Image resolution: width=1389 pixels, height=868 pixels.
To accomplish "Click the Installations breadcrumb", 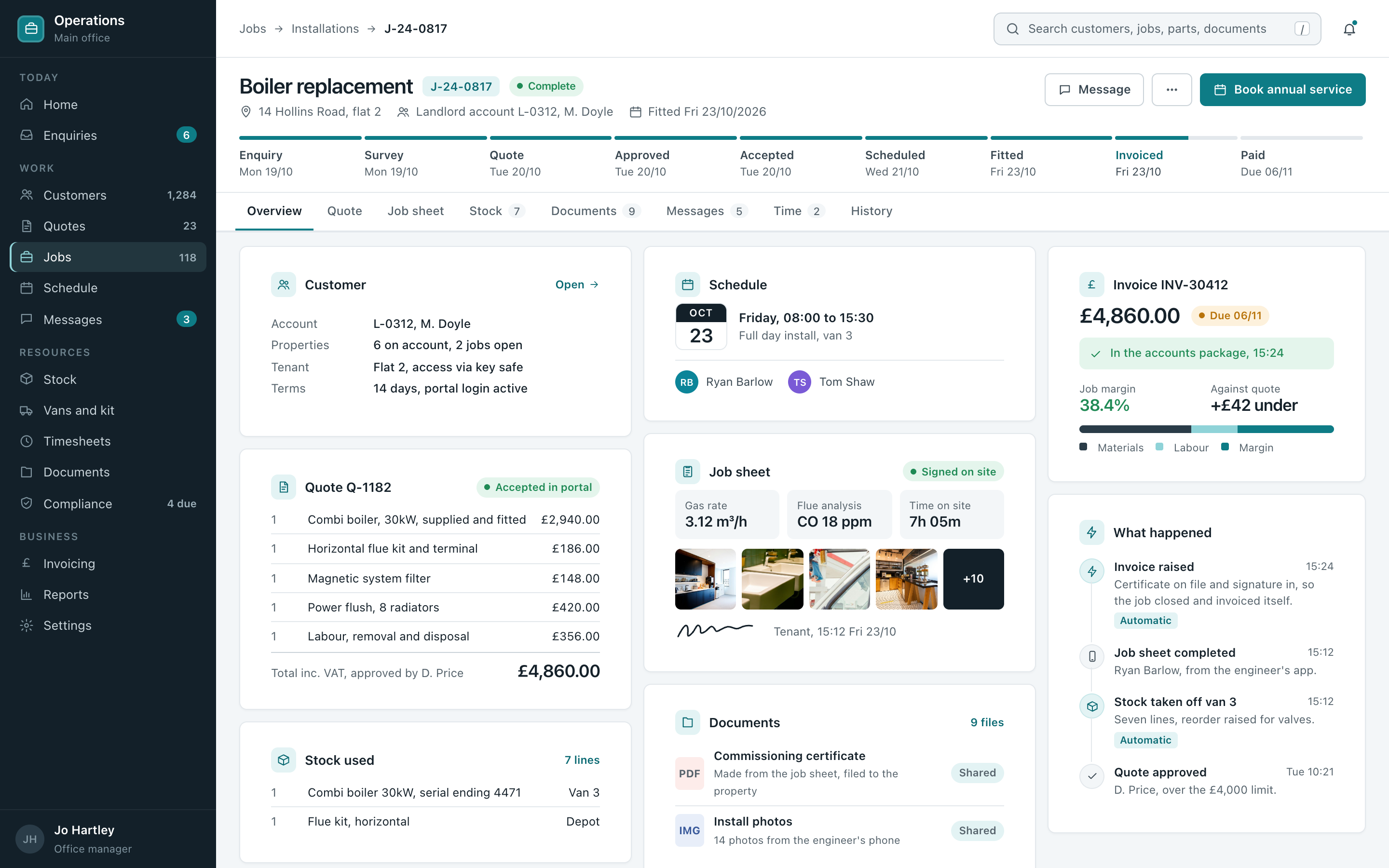I will [x=325, y=29].
